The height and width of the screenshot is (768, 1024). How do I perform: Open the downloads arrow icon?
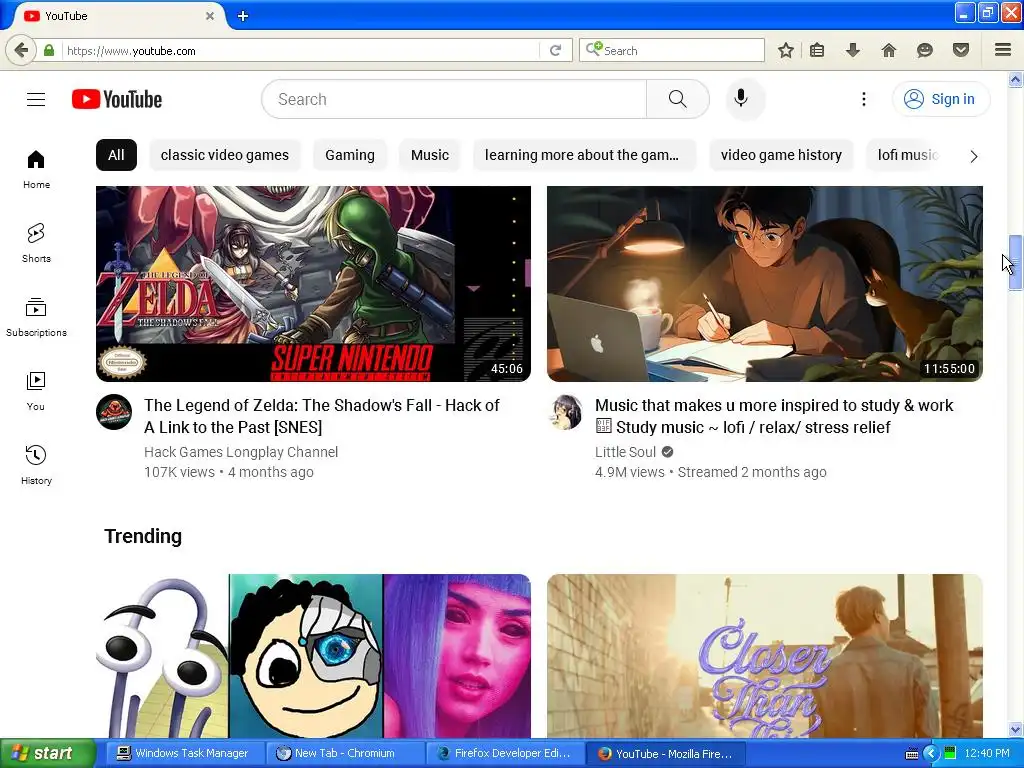click(x=853, y=50)
